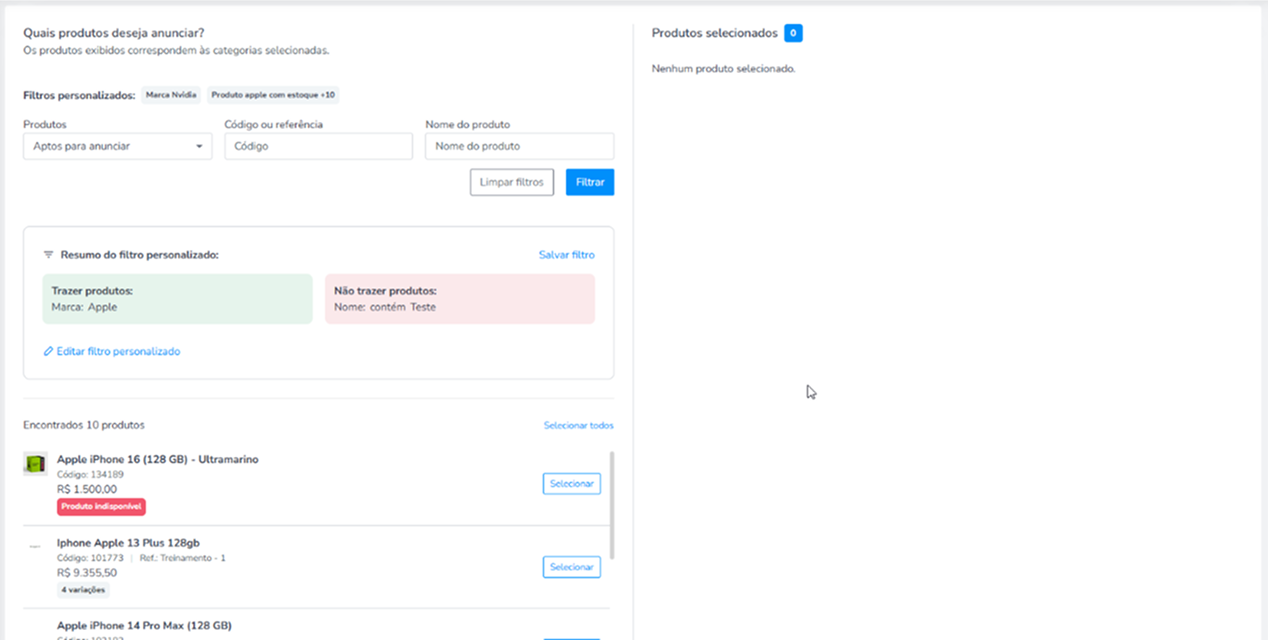The width and height of the screenshot is (1268, 640).
Task: Open the Produtos 'Aptos para anunciar' dropdown
Action: 117,146
